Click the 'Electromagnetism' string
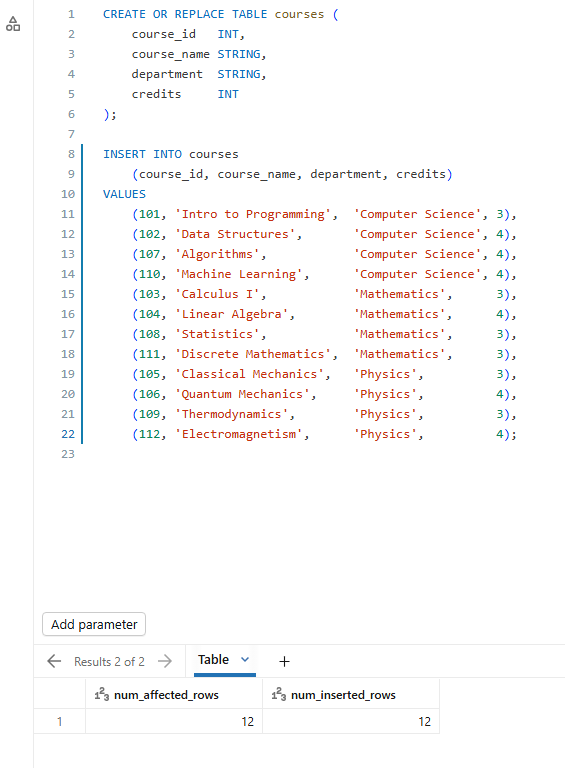 pyautogui.click(x=238, y=434)
